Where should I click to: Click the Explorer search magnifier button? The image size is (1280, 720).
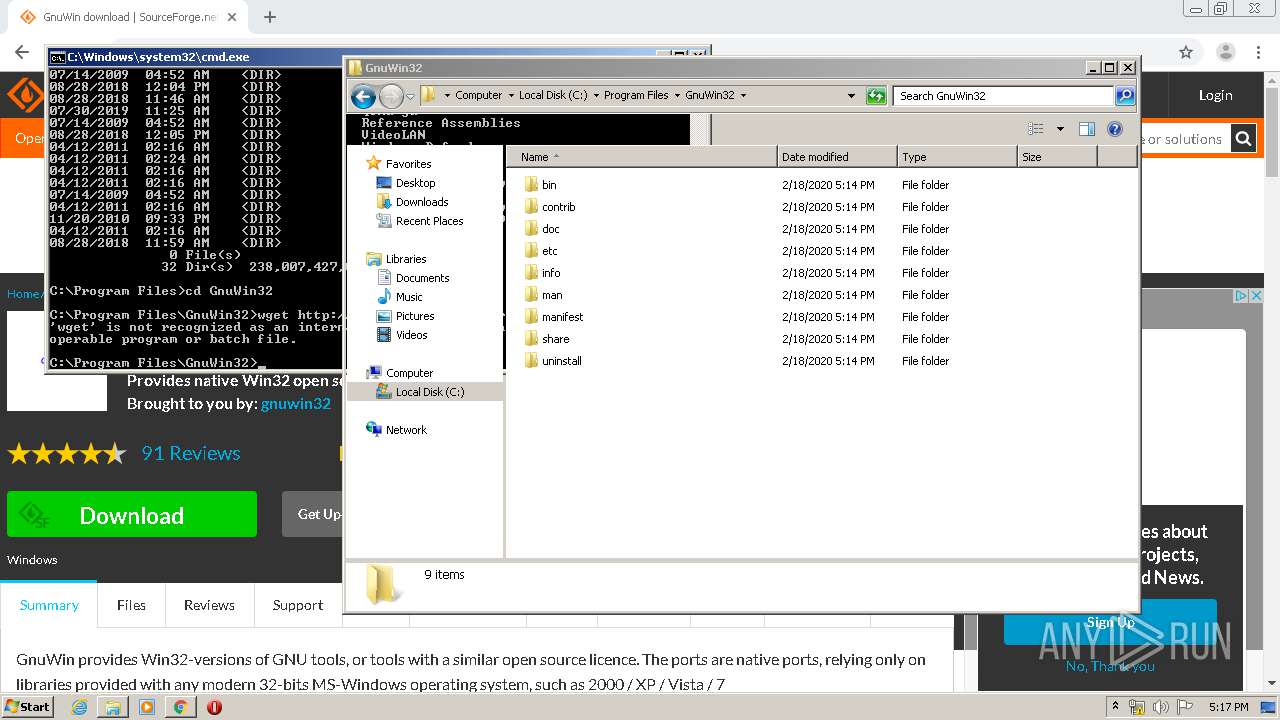1125,96
